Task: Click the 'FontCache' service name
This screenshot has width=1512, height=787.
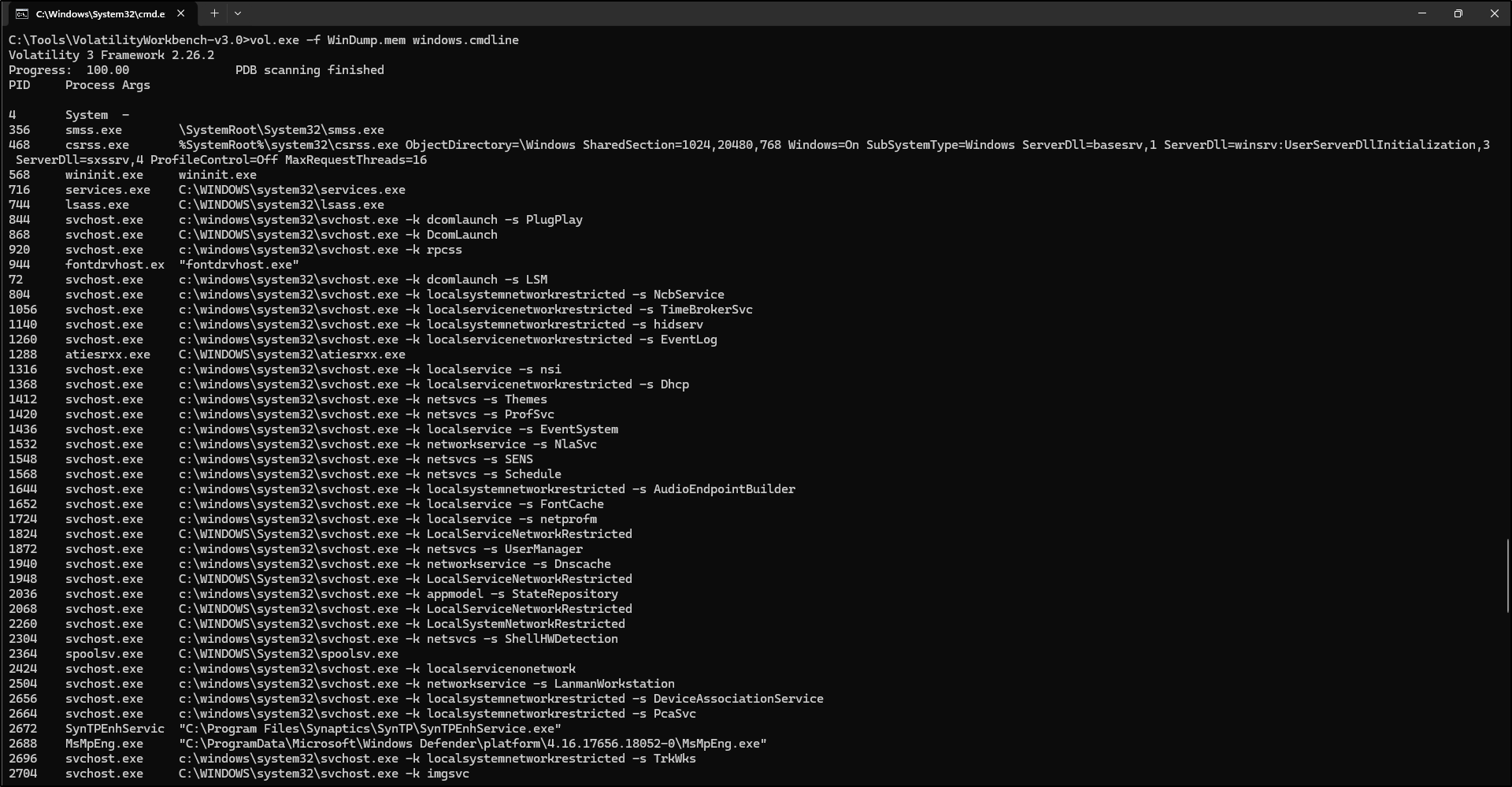Action: [572, 504]
